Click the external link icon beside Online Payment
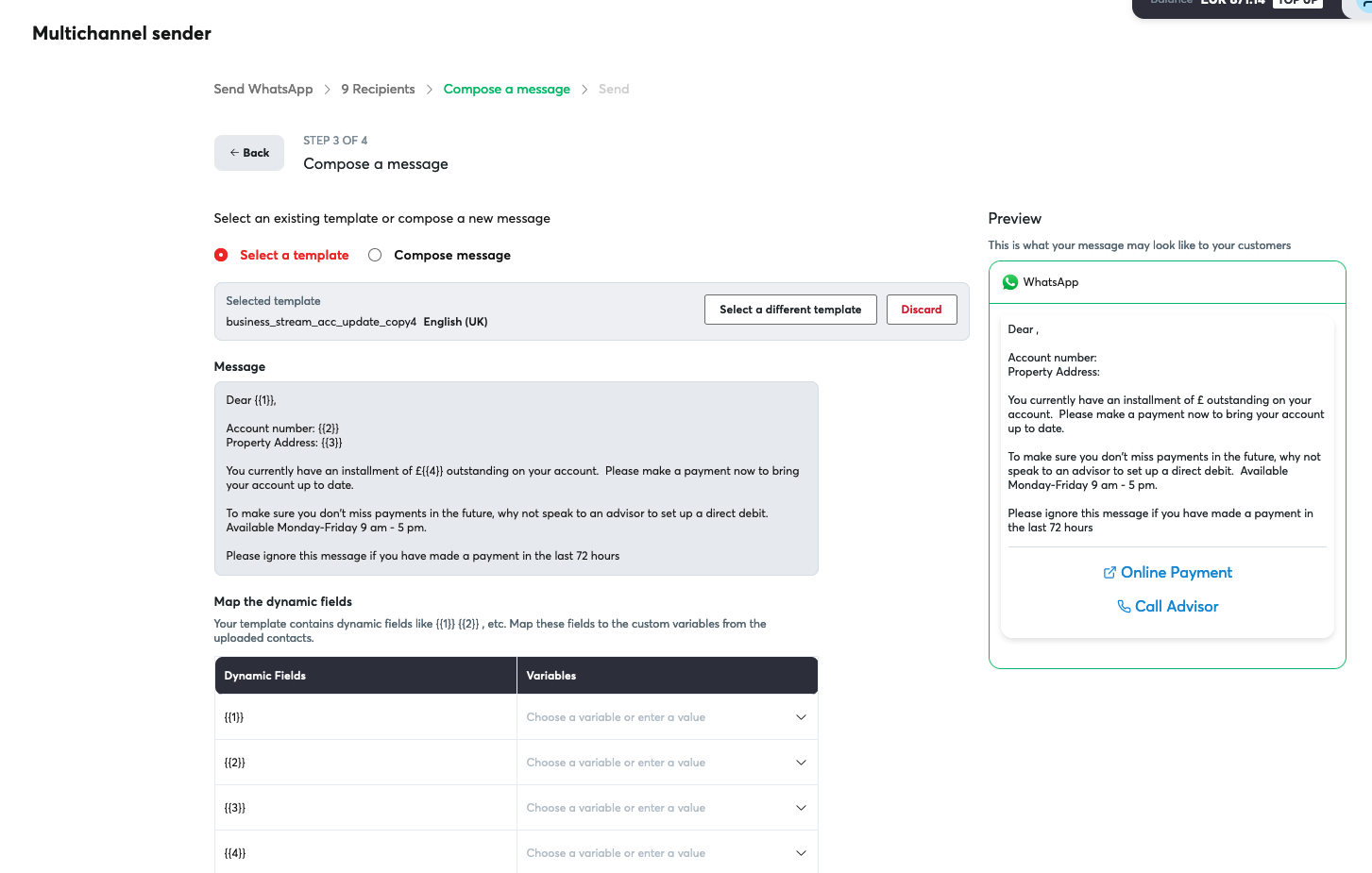1372x873 pixels. click(1109, 573)
